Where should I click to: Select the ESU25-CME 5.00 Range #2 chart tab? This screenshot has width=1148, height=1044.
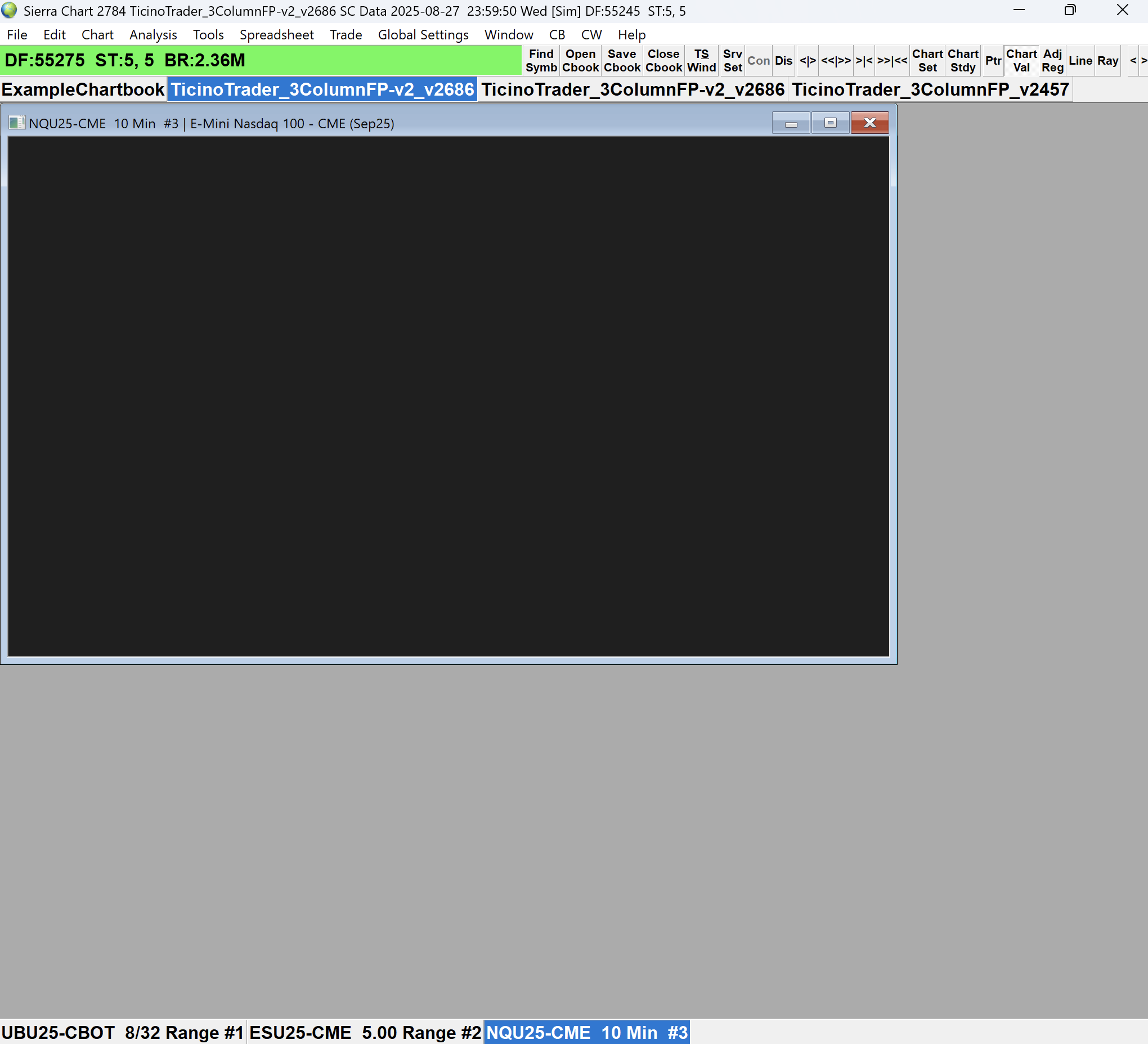pyautogui.click(x=365, y=1032)
